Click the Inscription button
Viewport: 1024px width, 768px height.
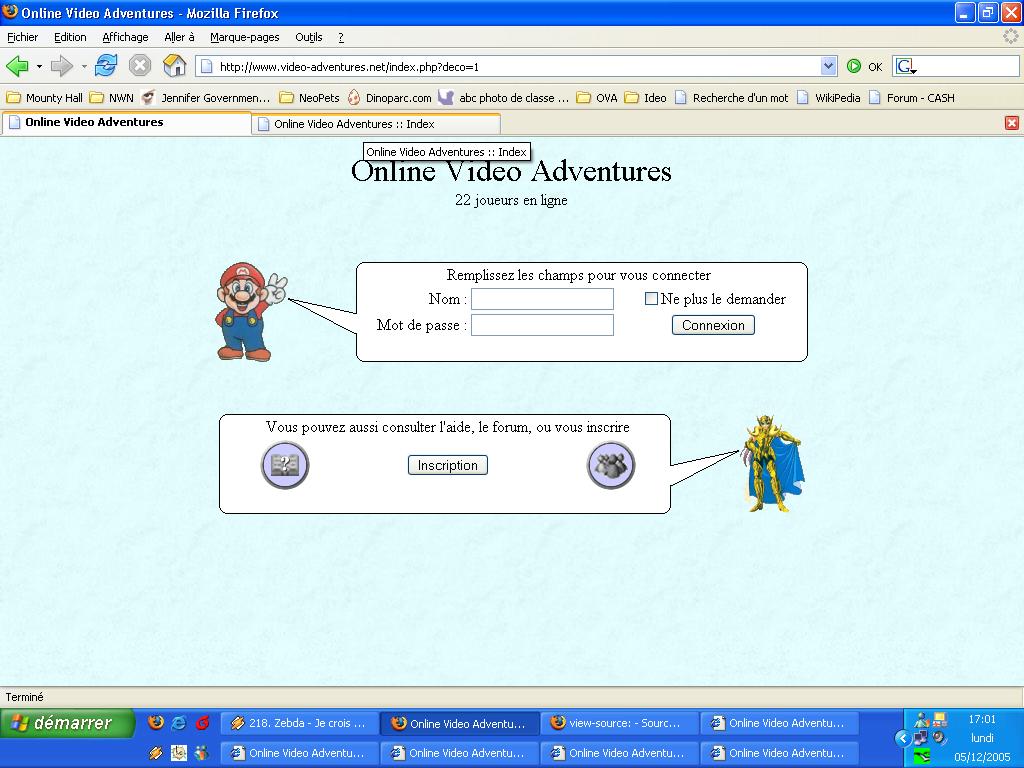(x=448, y=465)
